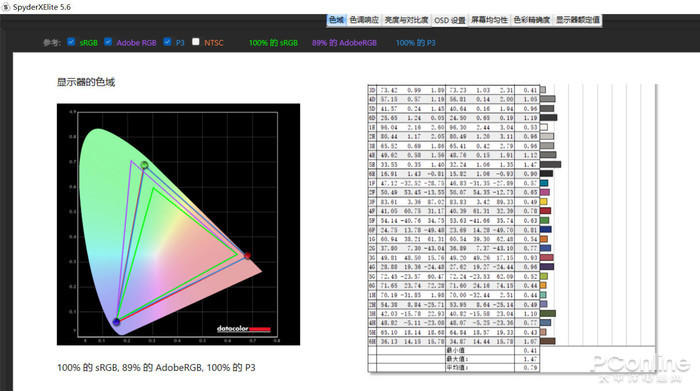
Task: Switch to the 色调响应 tab
Action: click(x=364, y=20)
